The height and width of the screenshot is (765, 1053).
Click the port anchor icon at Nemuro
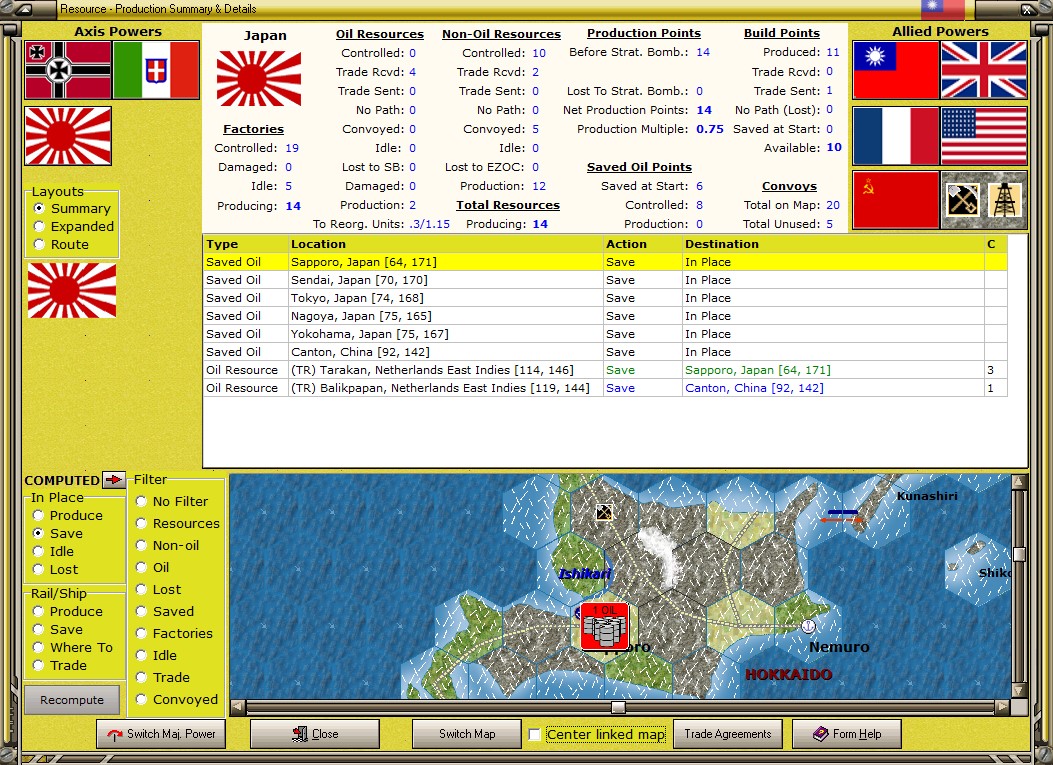coord(808,626)
